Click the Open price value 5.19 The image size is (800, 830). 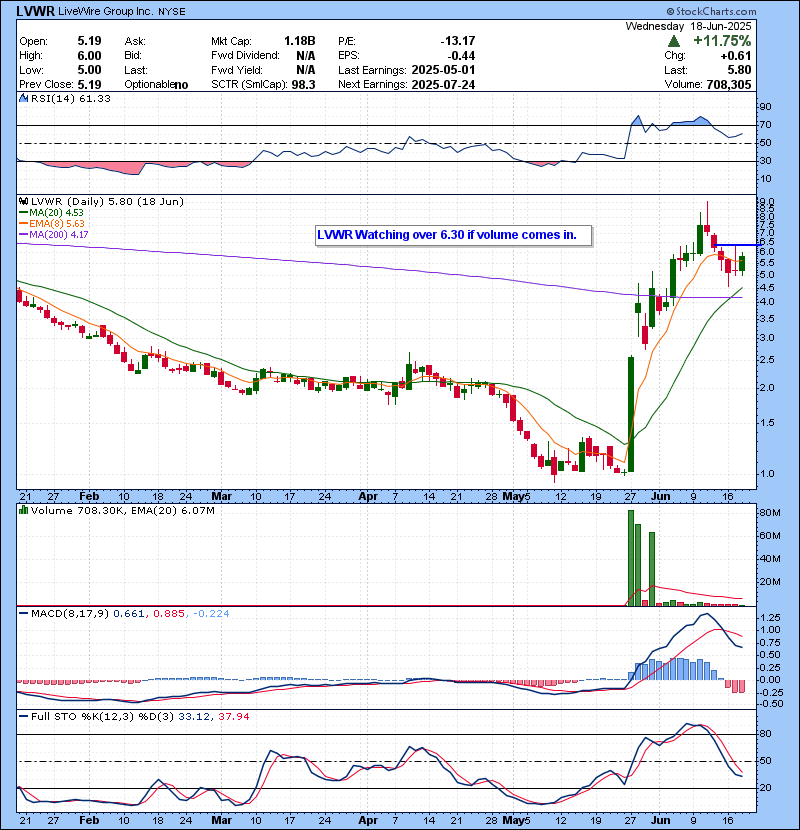pos(89,41)
